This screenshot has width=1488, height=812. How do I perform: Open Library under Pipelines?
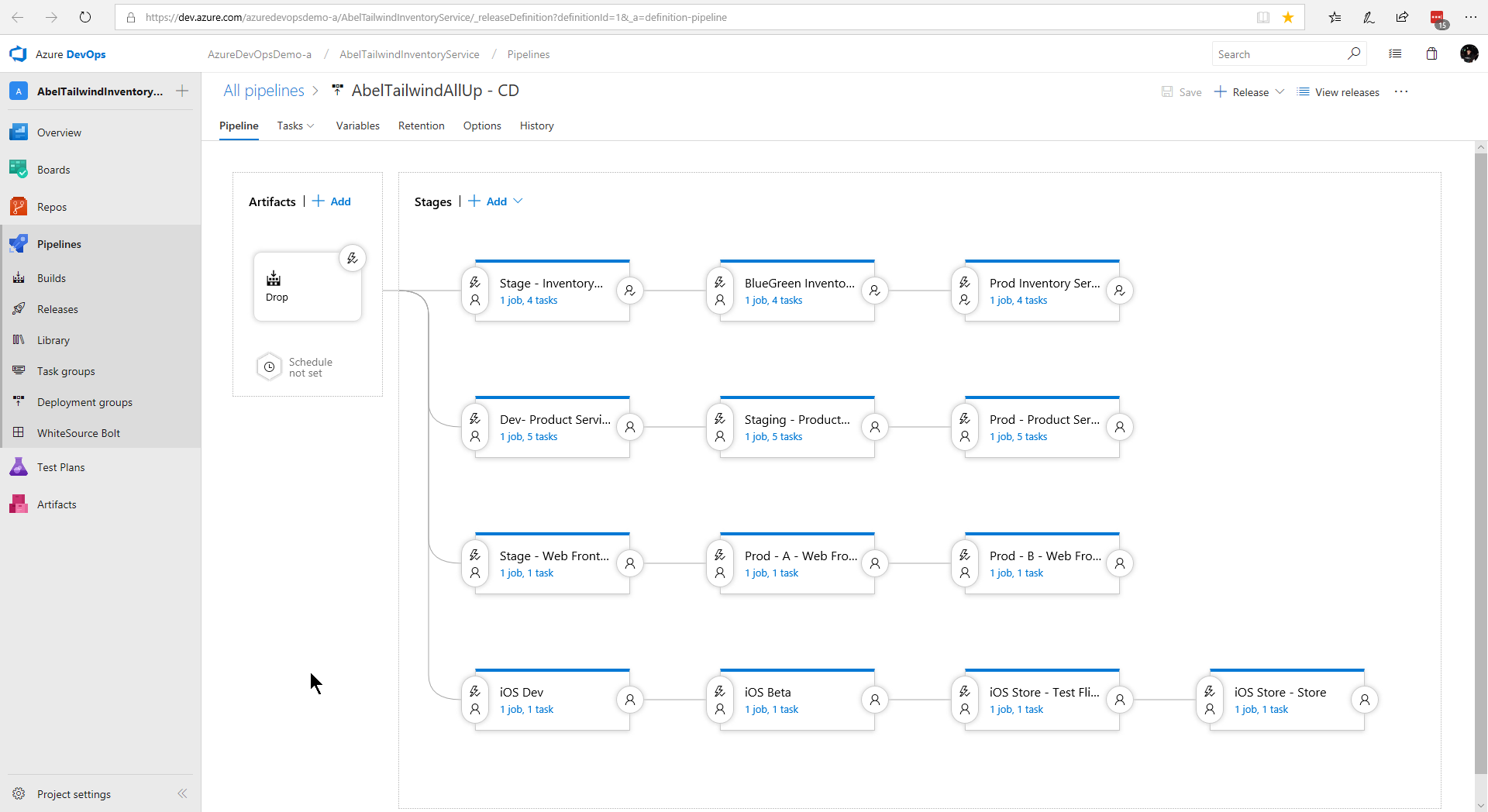pos(53,340)
